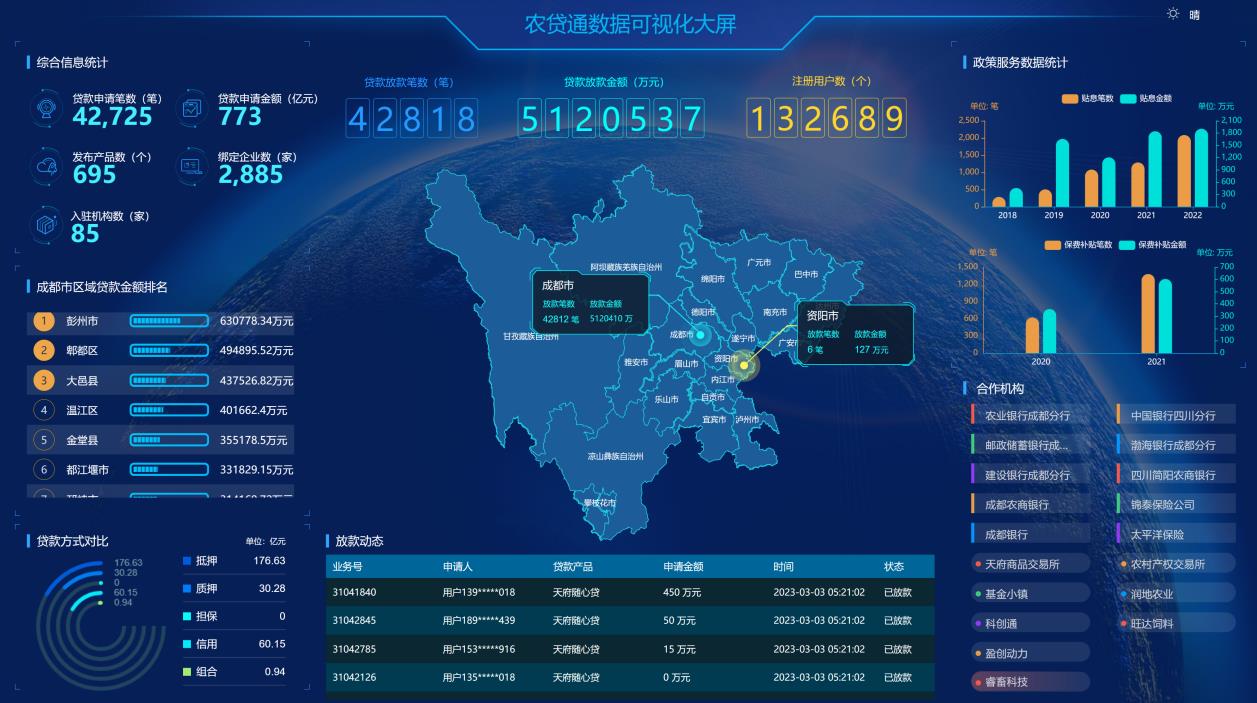
Task: Select loan record row 31042845
Action: (629, 621)
